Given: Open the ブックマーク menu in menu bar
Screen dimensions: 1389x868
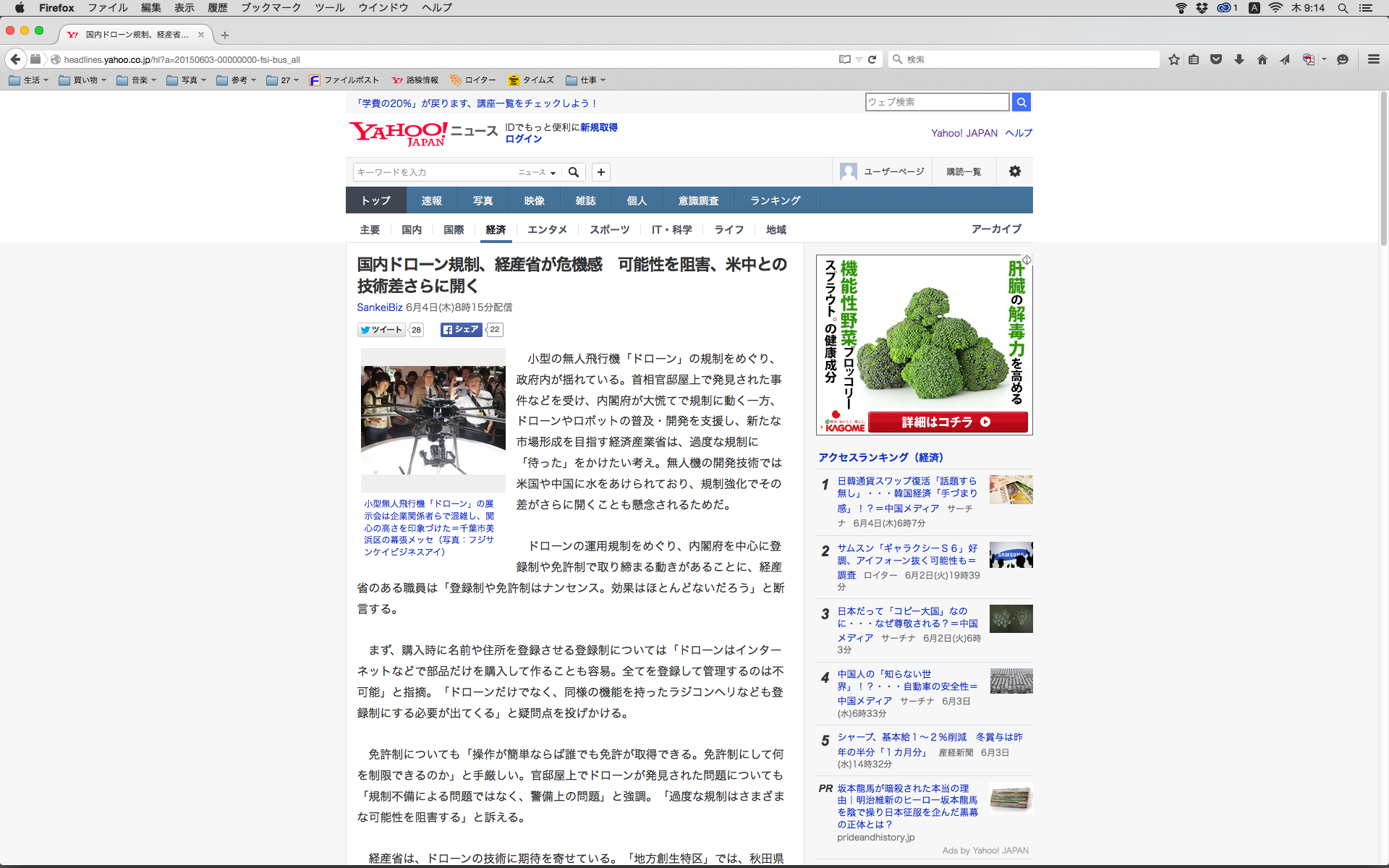Looking at the screenshot, I should click(271, 8).
